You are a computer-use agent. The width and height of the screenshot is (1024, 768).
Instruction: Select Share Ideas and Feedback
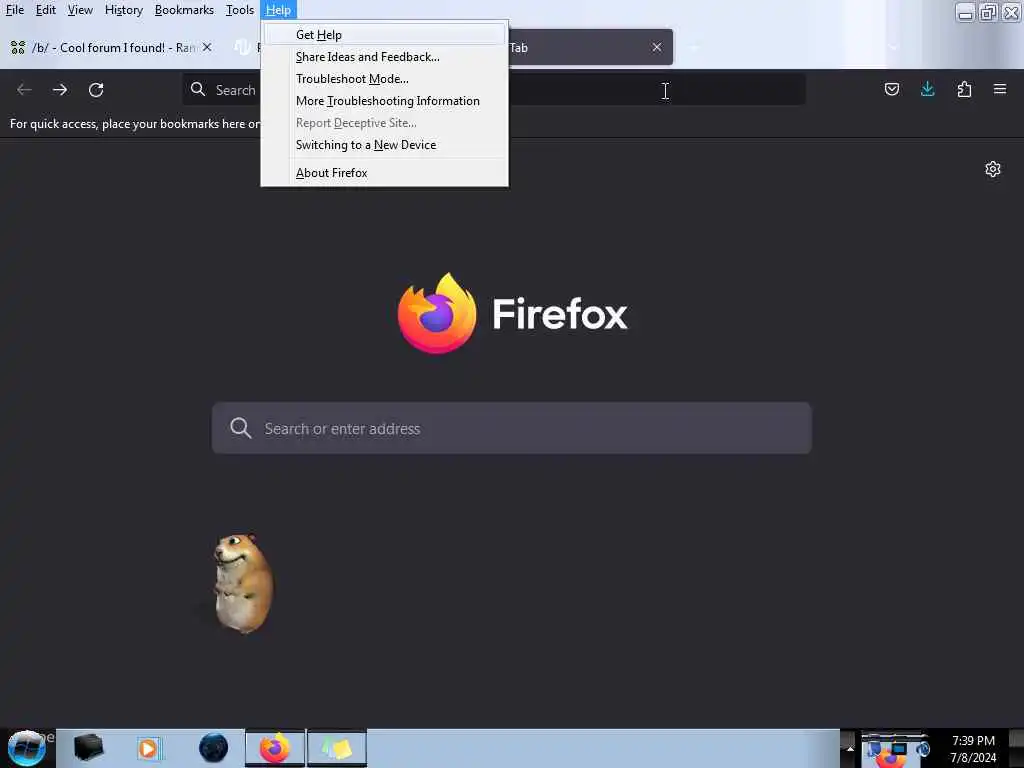tap(385, 57)
